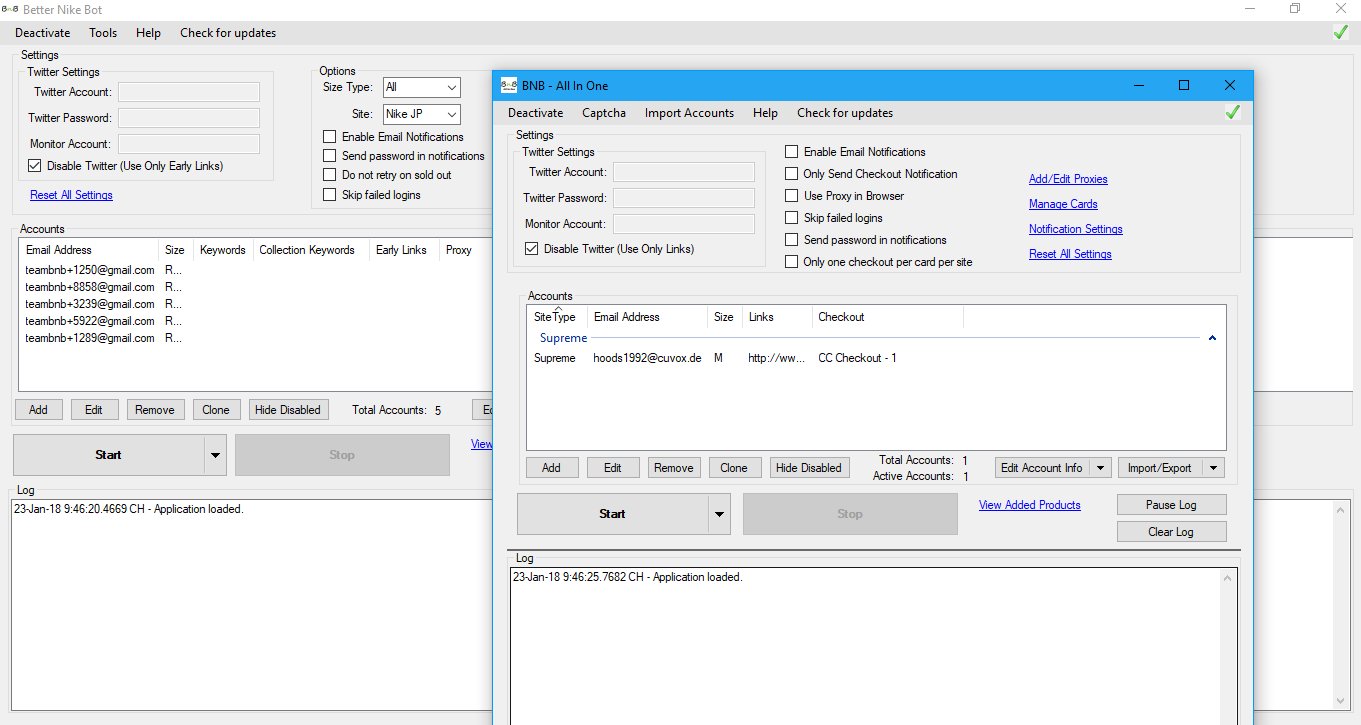Select teambnb+1289@gmail.com account row
Viewport: 1361px width, 725px height.
[x=256, y=338]
